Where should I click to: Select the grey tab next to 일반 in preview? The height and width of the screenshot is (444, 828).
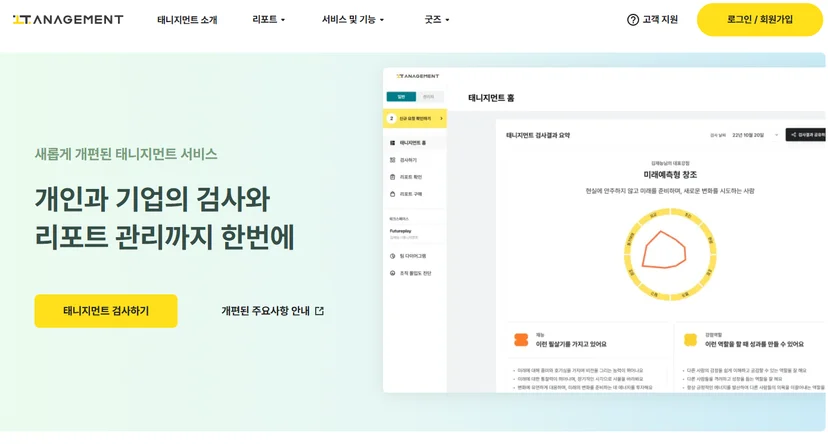point(429,97)
